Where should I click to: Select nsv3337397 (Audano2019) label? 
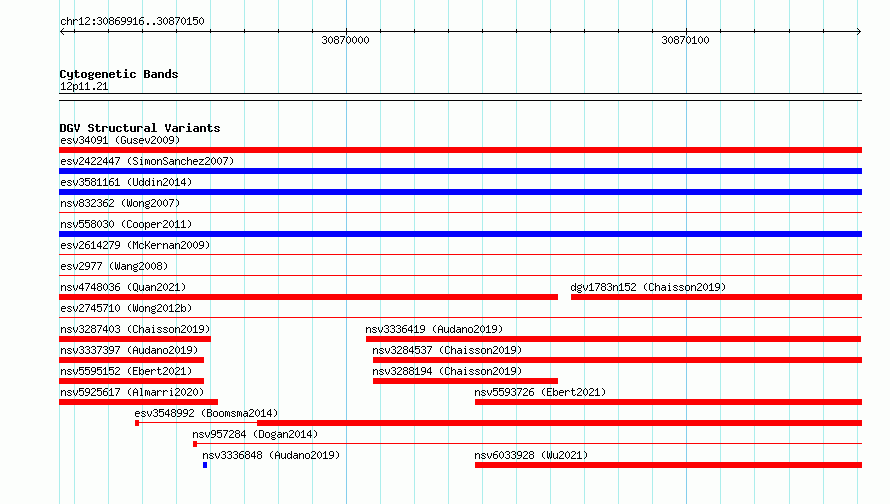(129, 350)
